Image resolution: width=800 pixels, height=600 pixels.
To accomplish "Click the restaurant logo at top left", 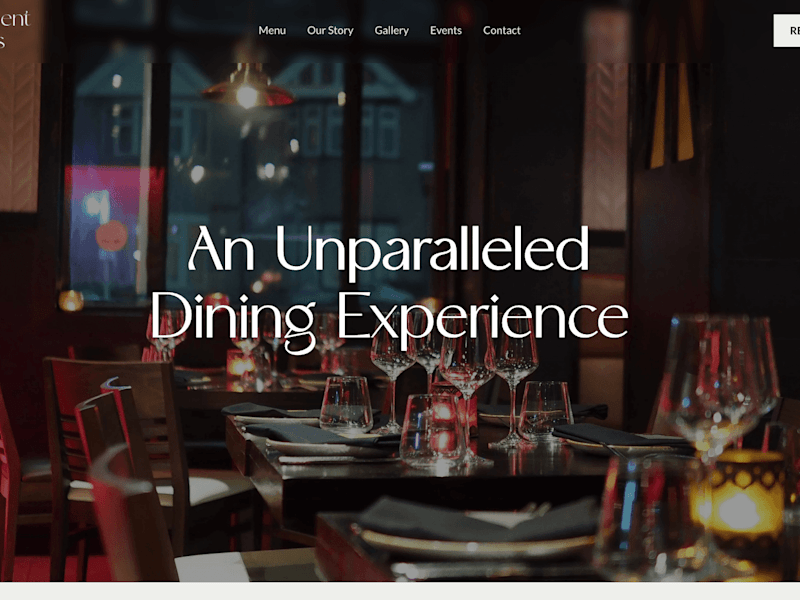I will click(x=15, y=30).
